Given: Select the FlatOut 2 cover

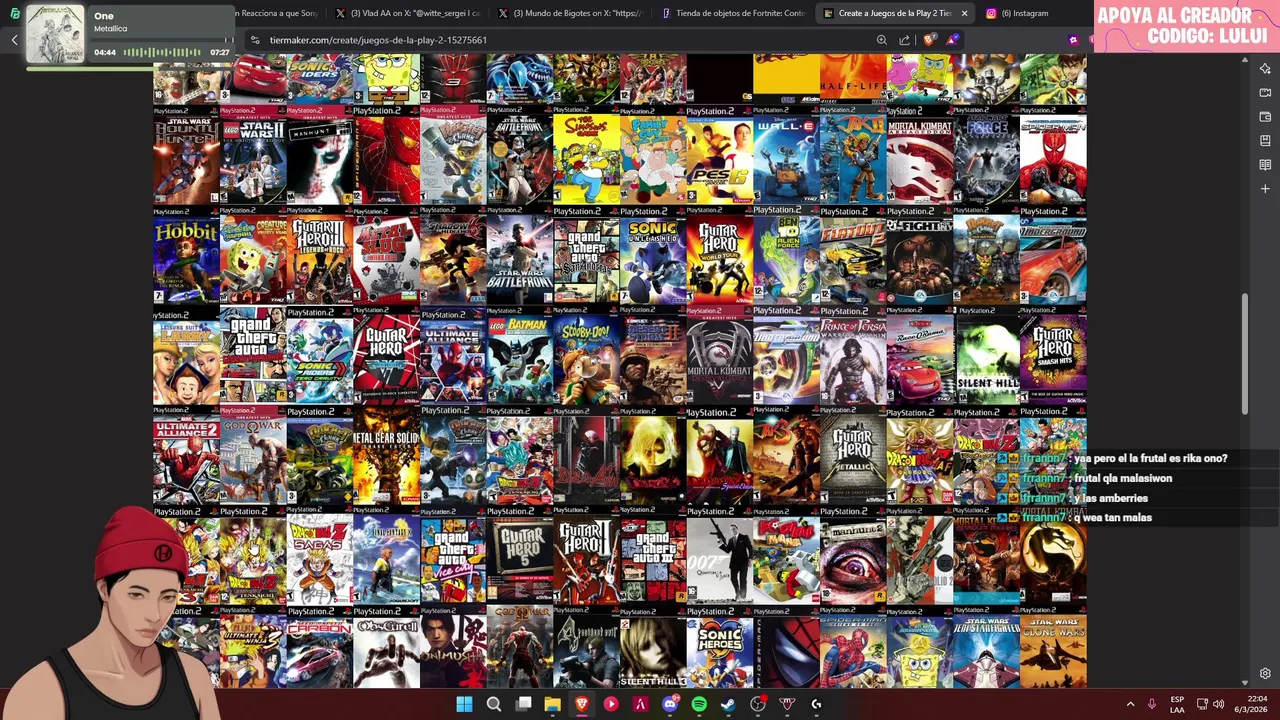Looking at the screenshot, I should point(853,256).
